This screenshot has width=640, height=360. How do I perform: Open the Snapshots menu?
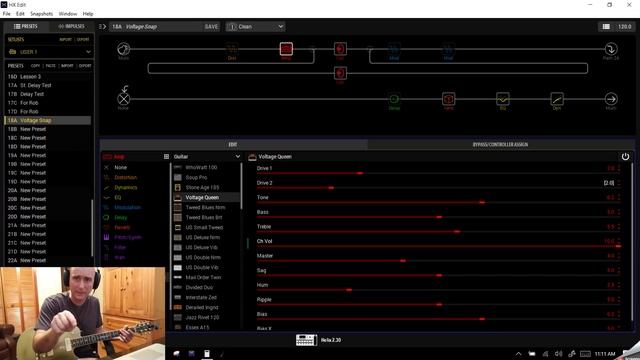(42, 13)
